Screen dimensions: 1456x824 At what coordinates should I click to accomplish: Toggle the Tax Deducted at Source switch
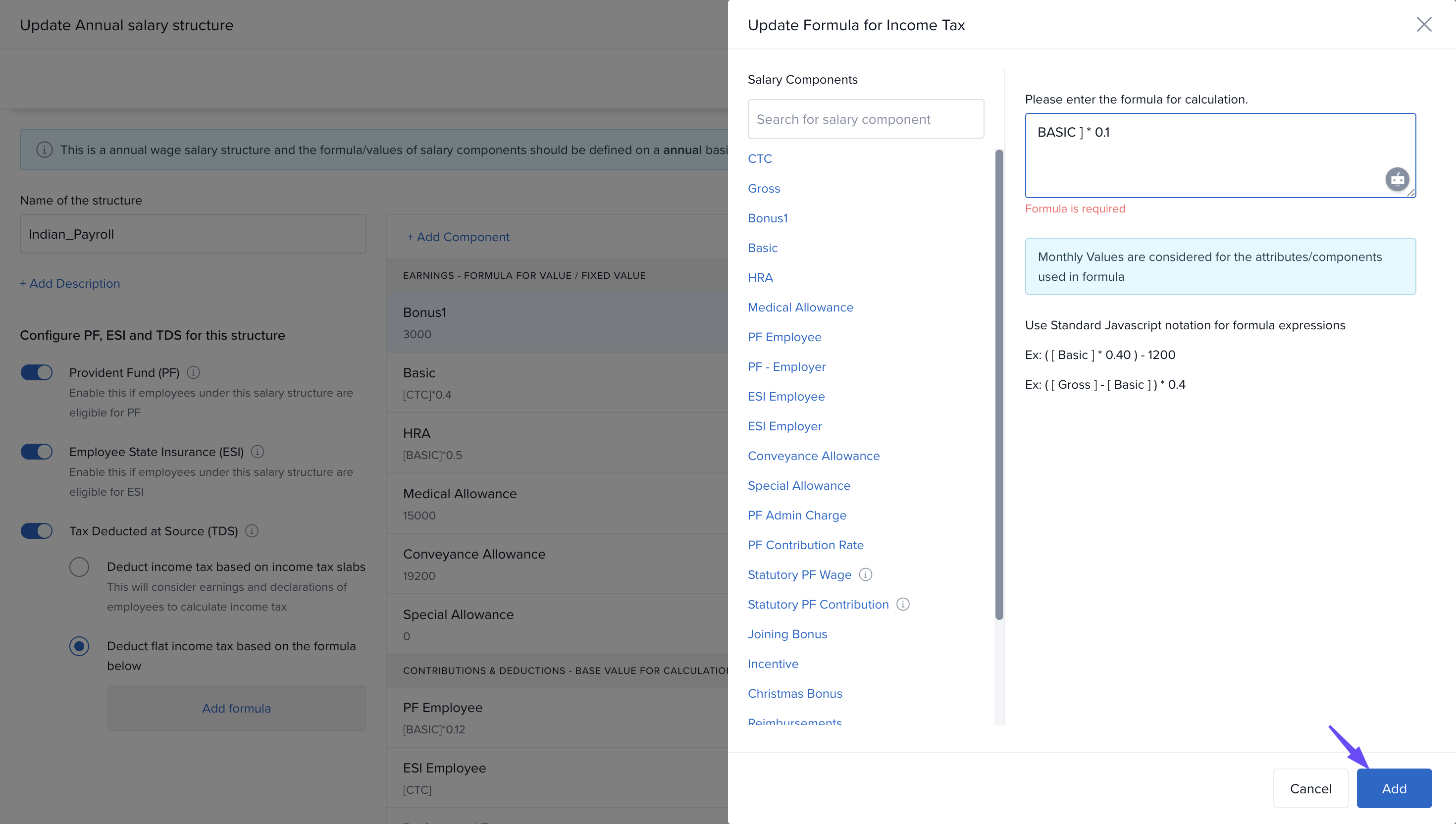pos(37,531)
